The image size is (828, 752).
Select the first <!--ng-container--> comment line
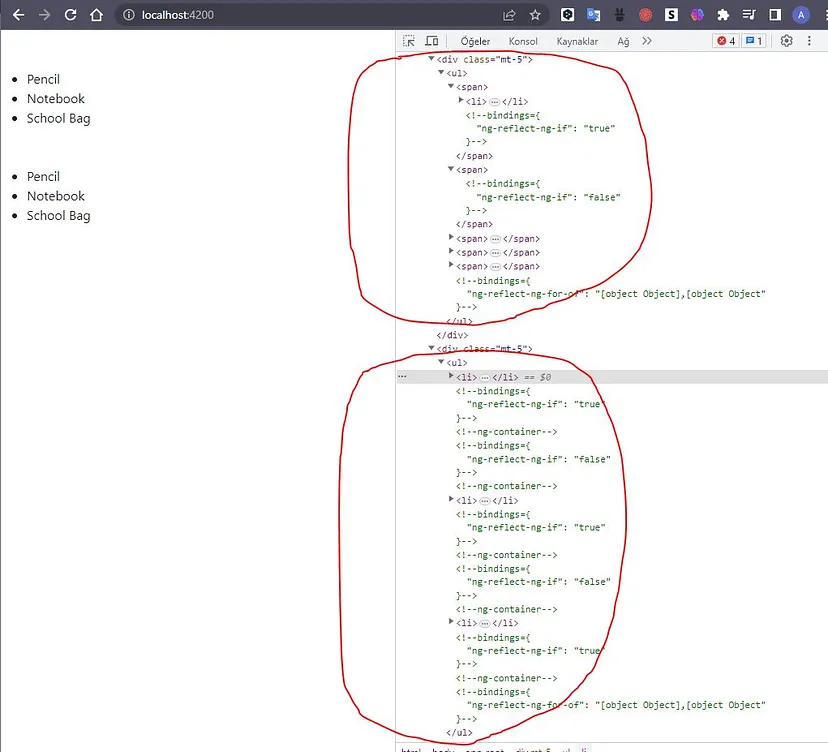click(x=506, y=431)
